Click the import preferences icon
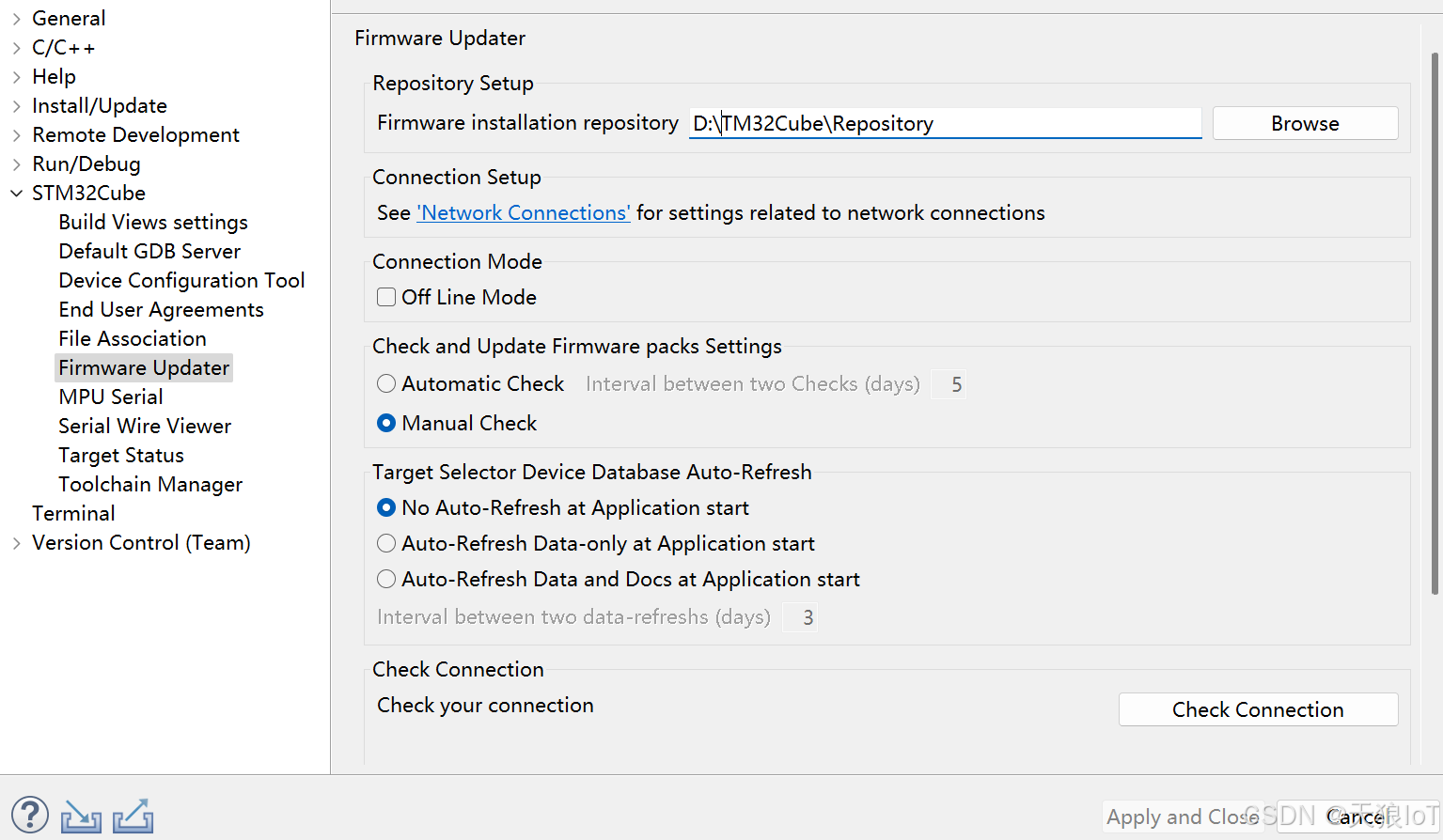This screenshot has height=840, width=1443. tap(81, 816)
